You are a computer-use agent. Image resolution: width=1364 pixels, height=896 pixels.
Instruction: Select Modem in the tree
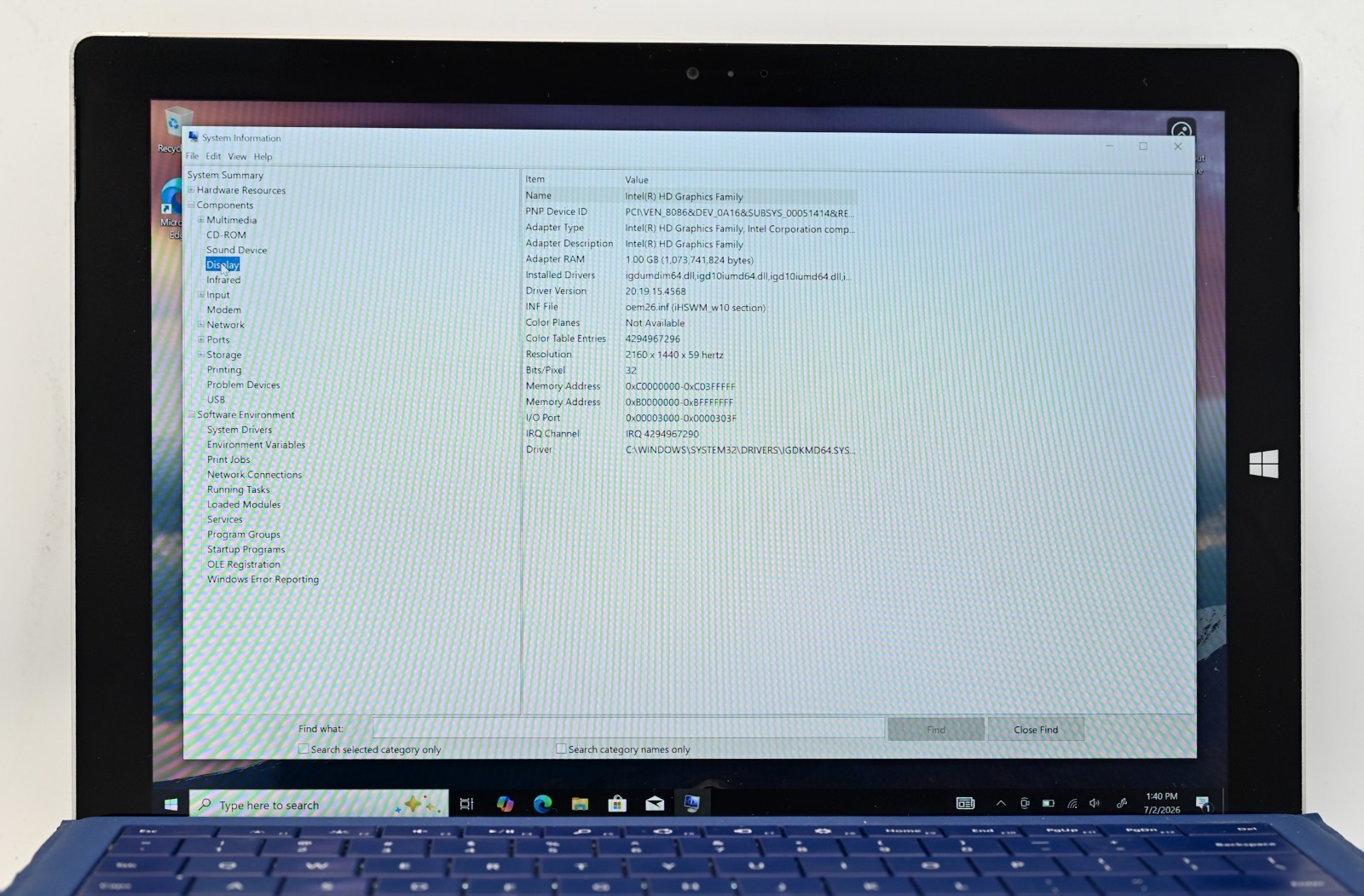[223, 309]
